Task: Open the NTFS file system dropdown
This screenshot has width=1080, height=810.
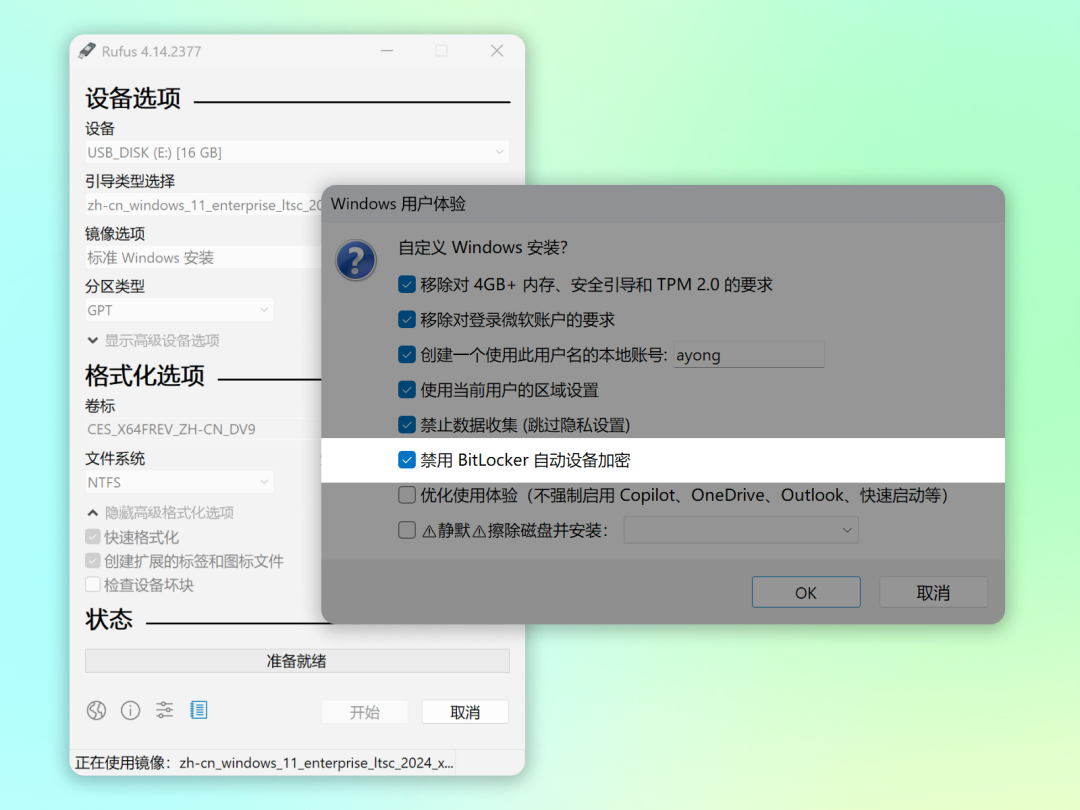Action: [179, 482]
